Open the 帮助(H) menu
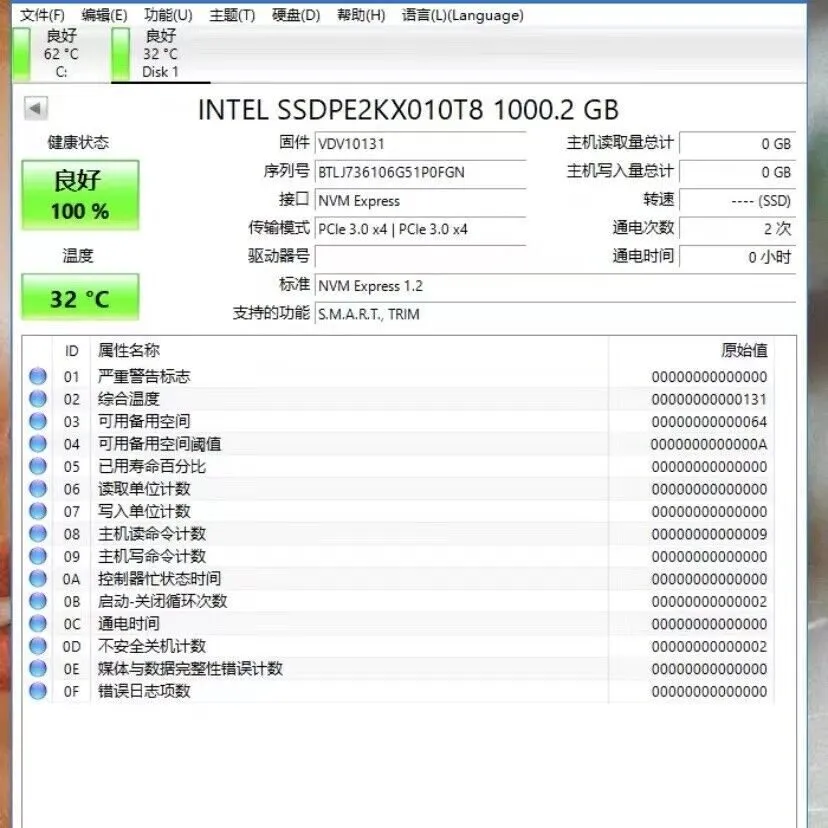Screen dimensions: 828x828 (x=361, y=15)
